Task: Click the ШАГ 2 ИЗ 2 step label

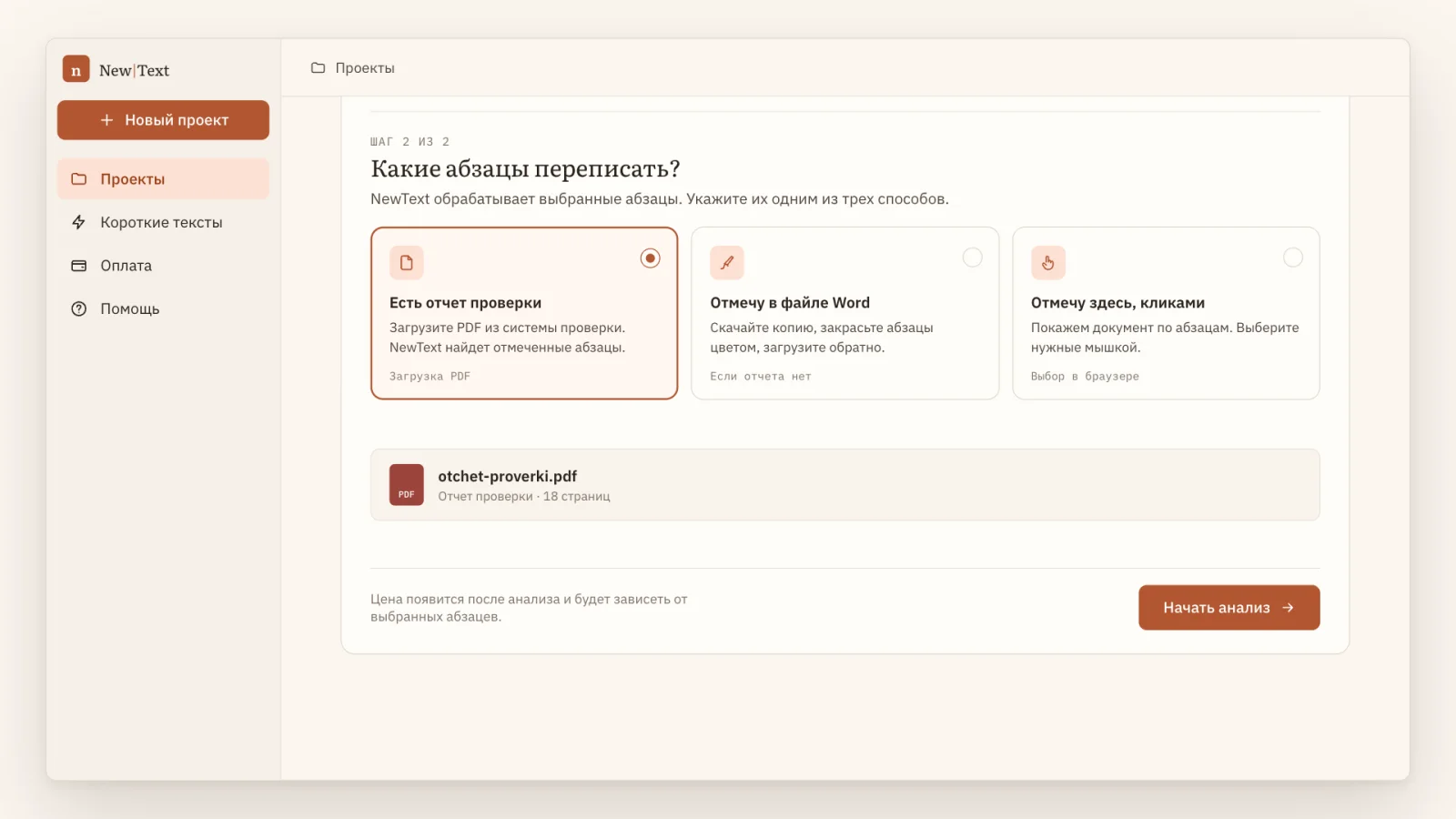Action: pos(410,142)
